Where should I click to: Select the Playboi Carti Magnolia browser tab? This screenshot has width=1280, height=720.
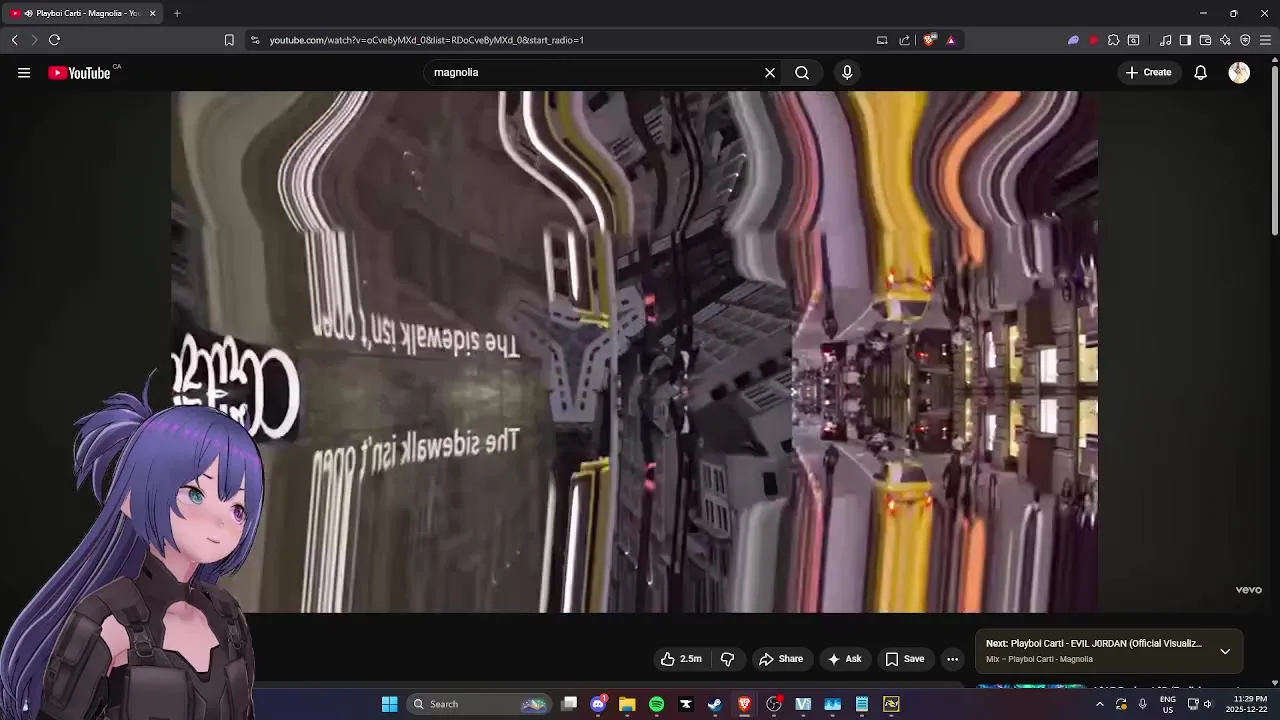point(80,13)
